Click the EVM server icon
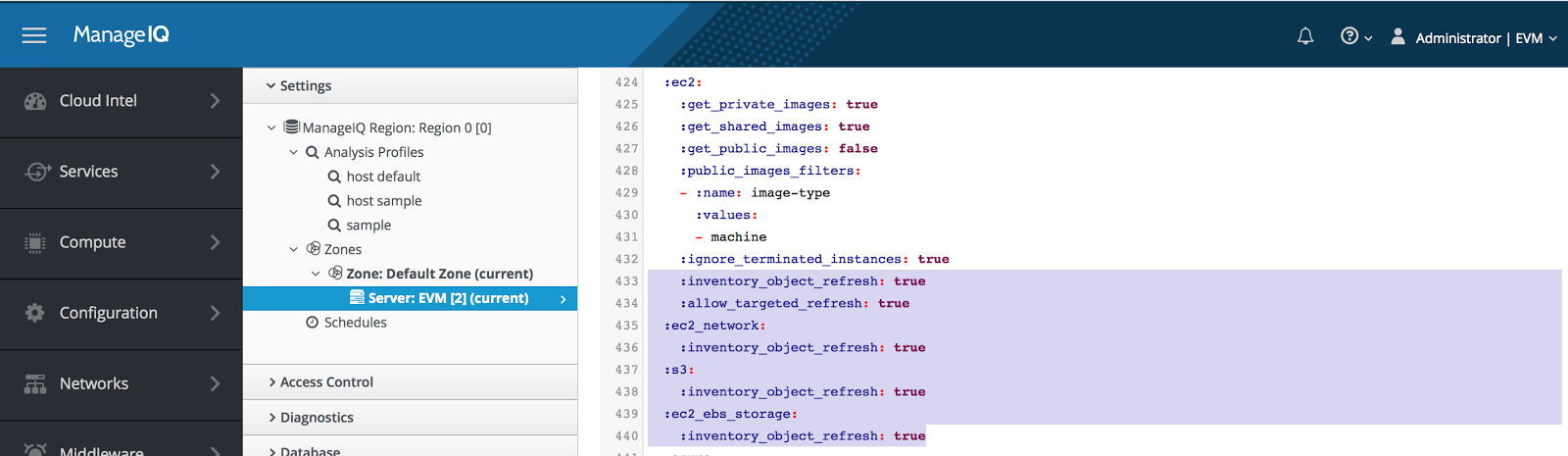Screen dimensions: 1568x456 357,297
